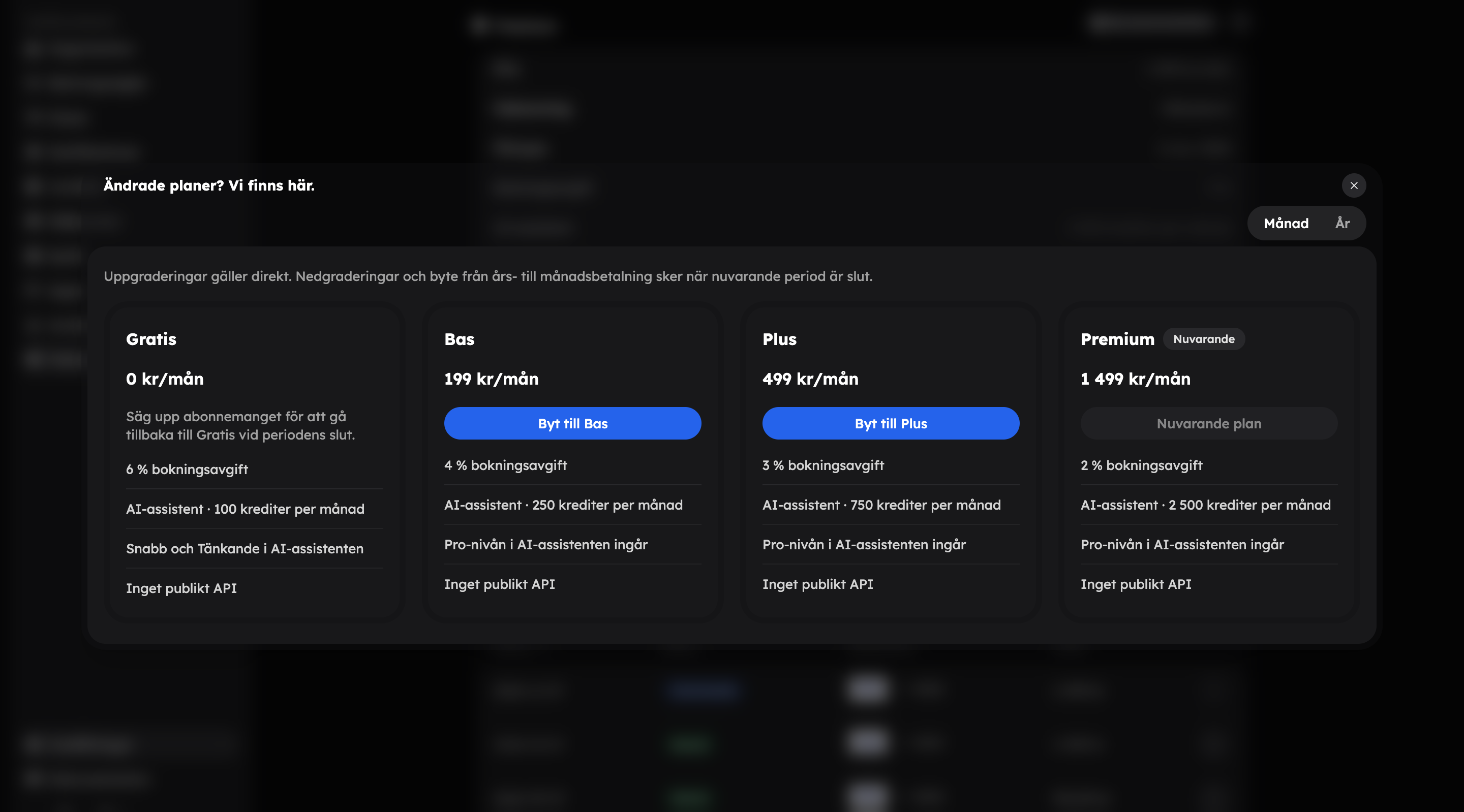
Task: Click the Premium plan heading
Action: click(x=1117, y=339)
